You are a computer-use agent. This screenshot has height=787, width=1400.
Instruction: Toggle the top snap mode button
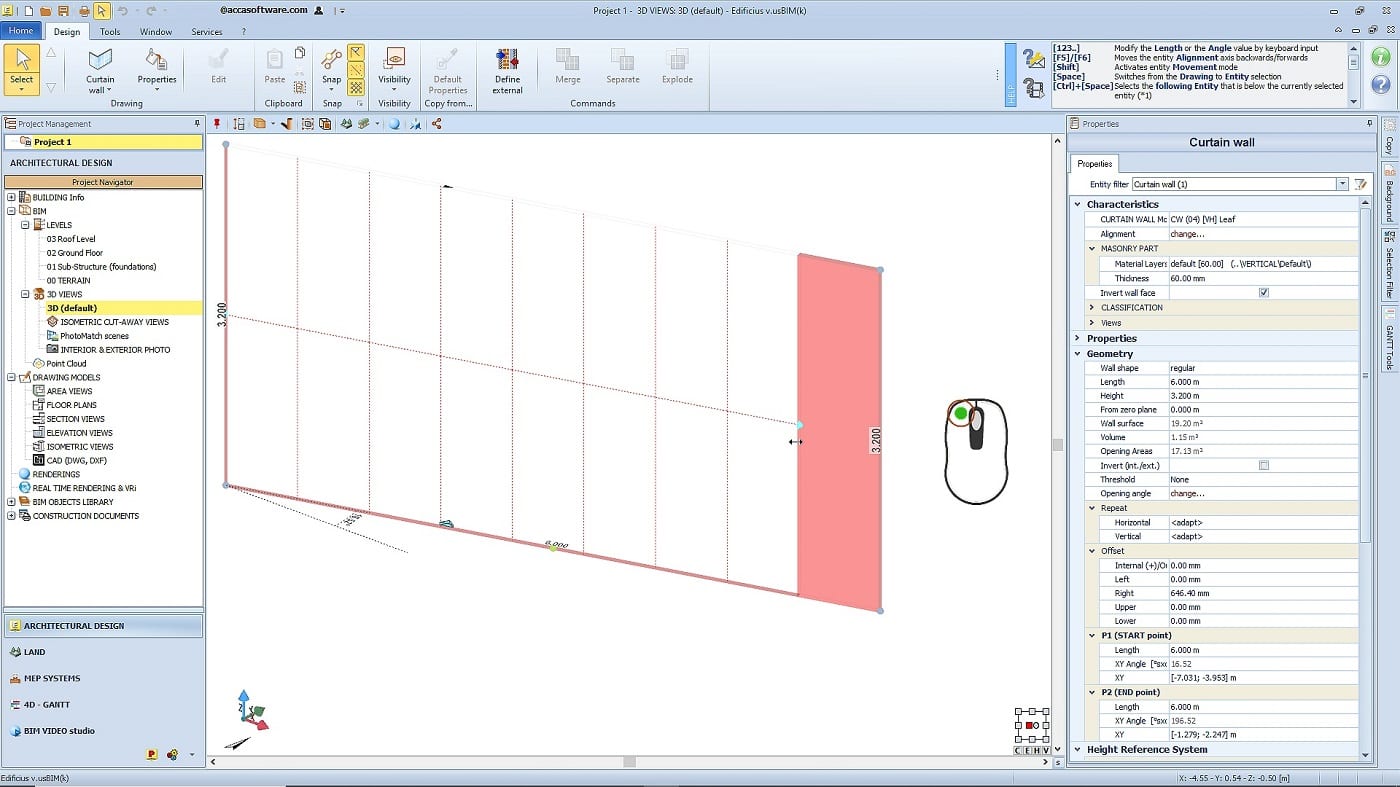pos(356,53)
